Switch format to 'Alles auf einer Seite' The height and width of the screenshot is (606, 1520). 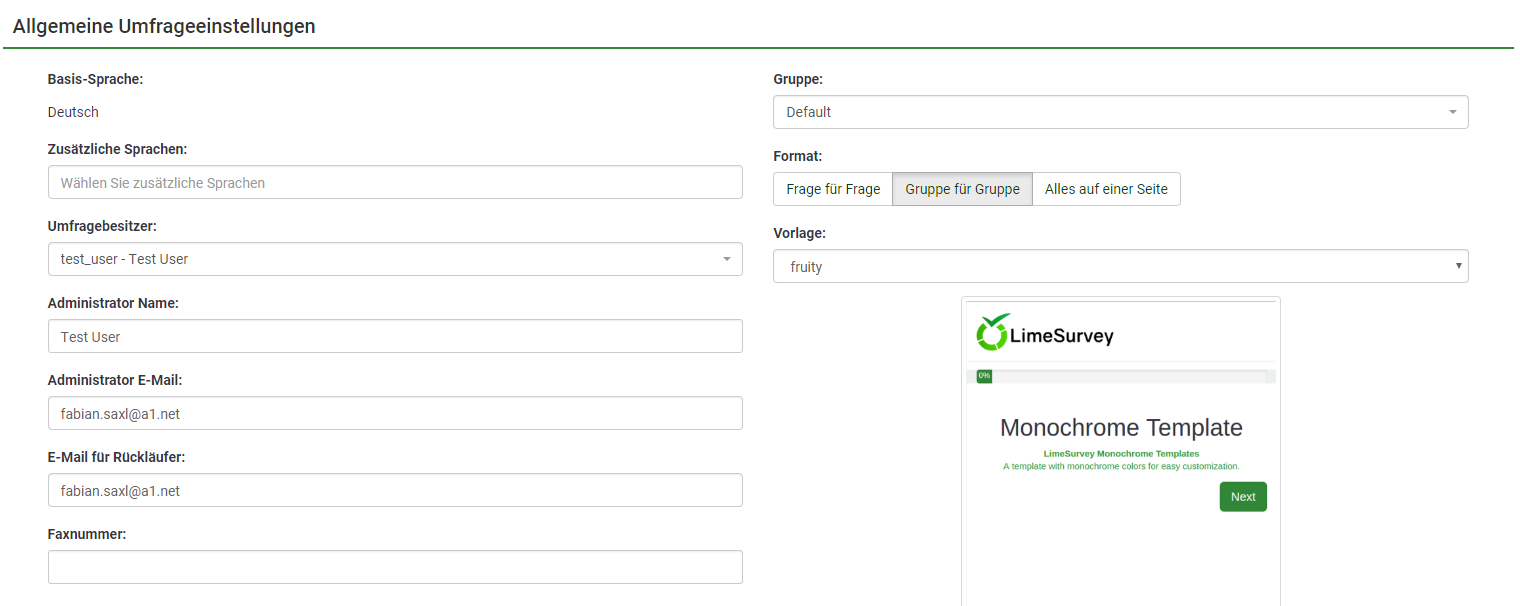click(x=1106, y=189)
